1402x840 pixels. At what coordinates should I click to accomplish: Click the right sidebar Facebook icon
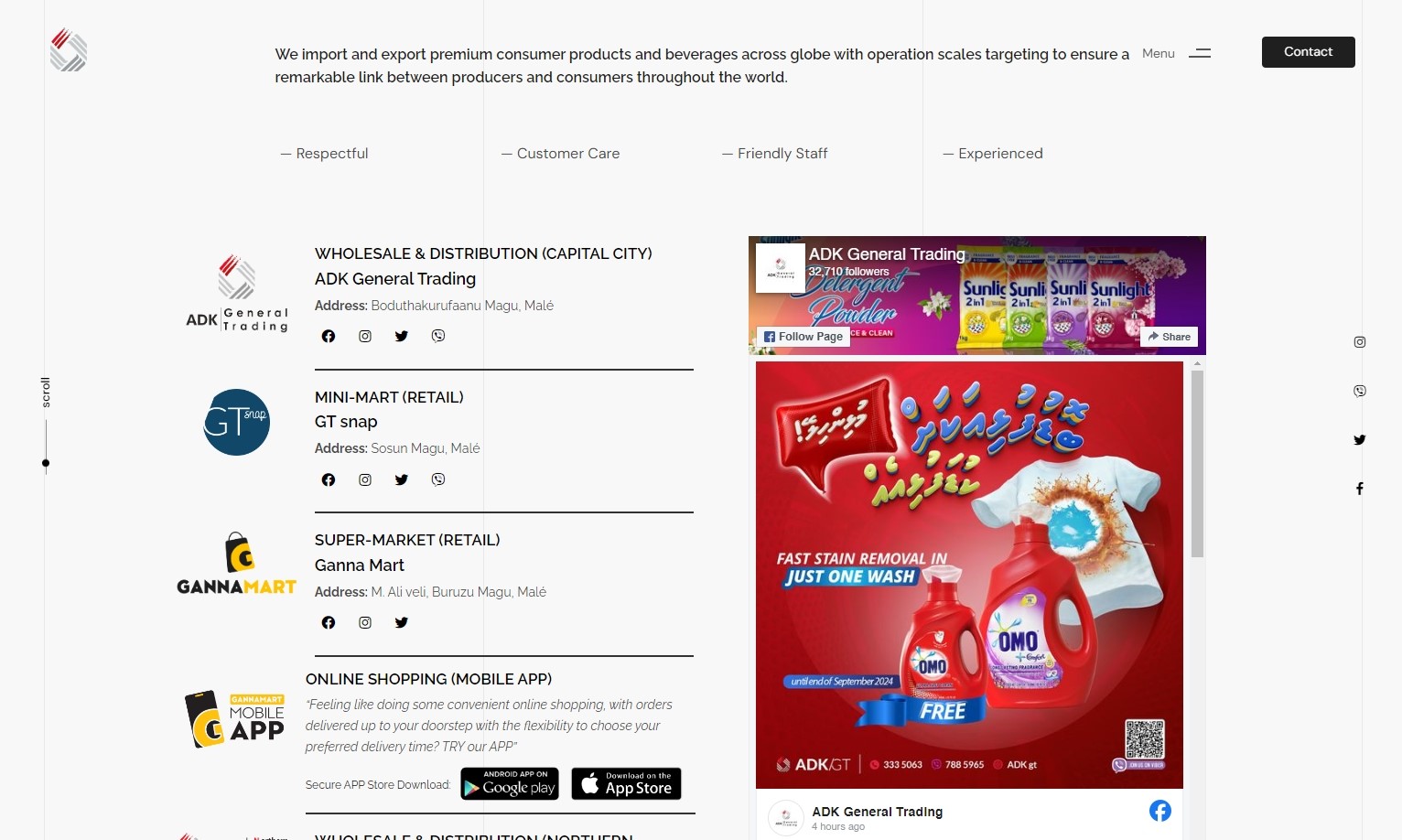pos(1360,489)
